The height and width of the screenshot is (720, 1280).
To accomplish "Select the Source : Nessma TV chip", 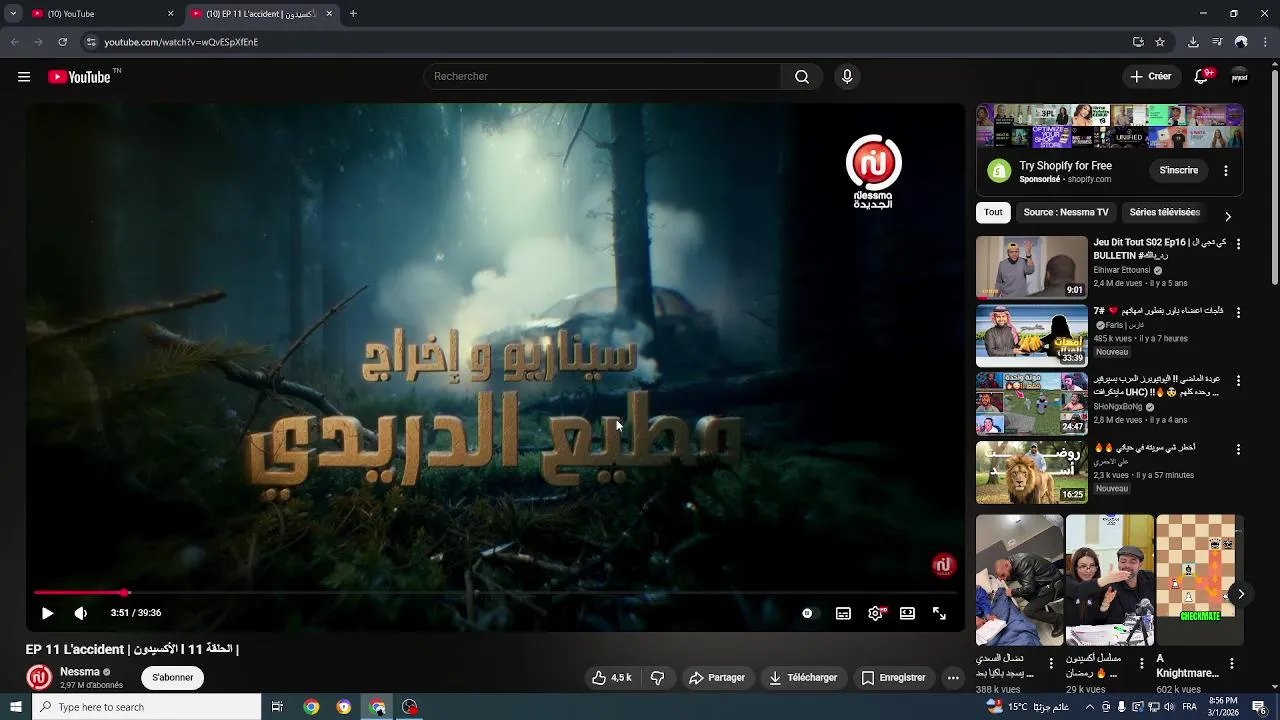I will pyautogui.click(x=1066, y=212).
